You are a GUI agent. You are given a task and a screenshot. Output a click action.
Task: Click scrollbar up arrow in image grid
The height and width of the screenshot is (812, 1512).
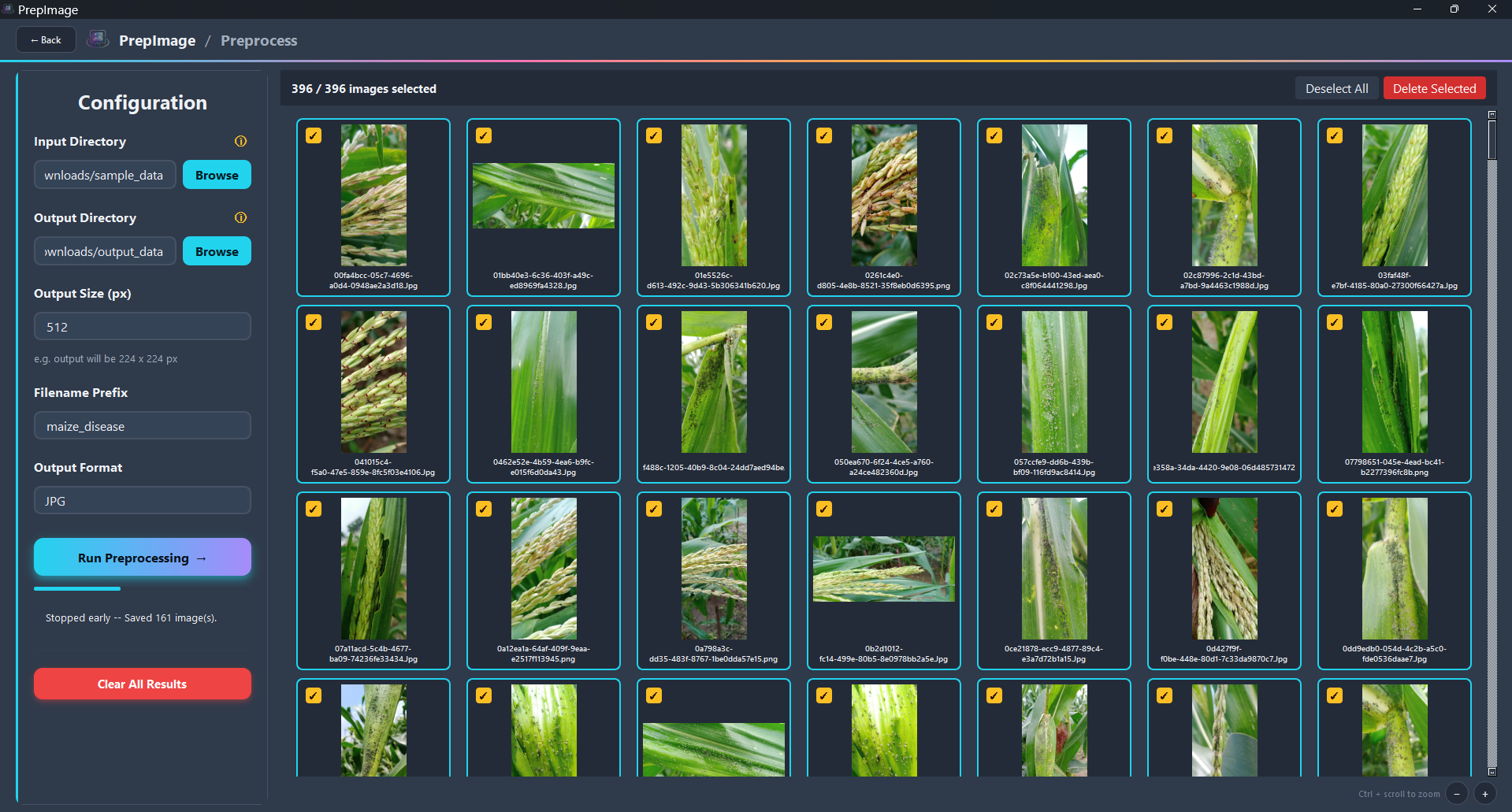click(x=1492, y=115)
